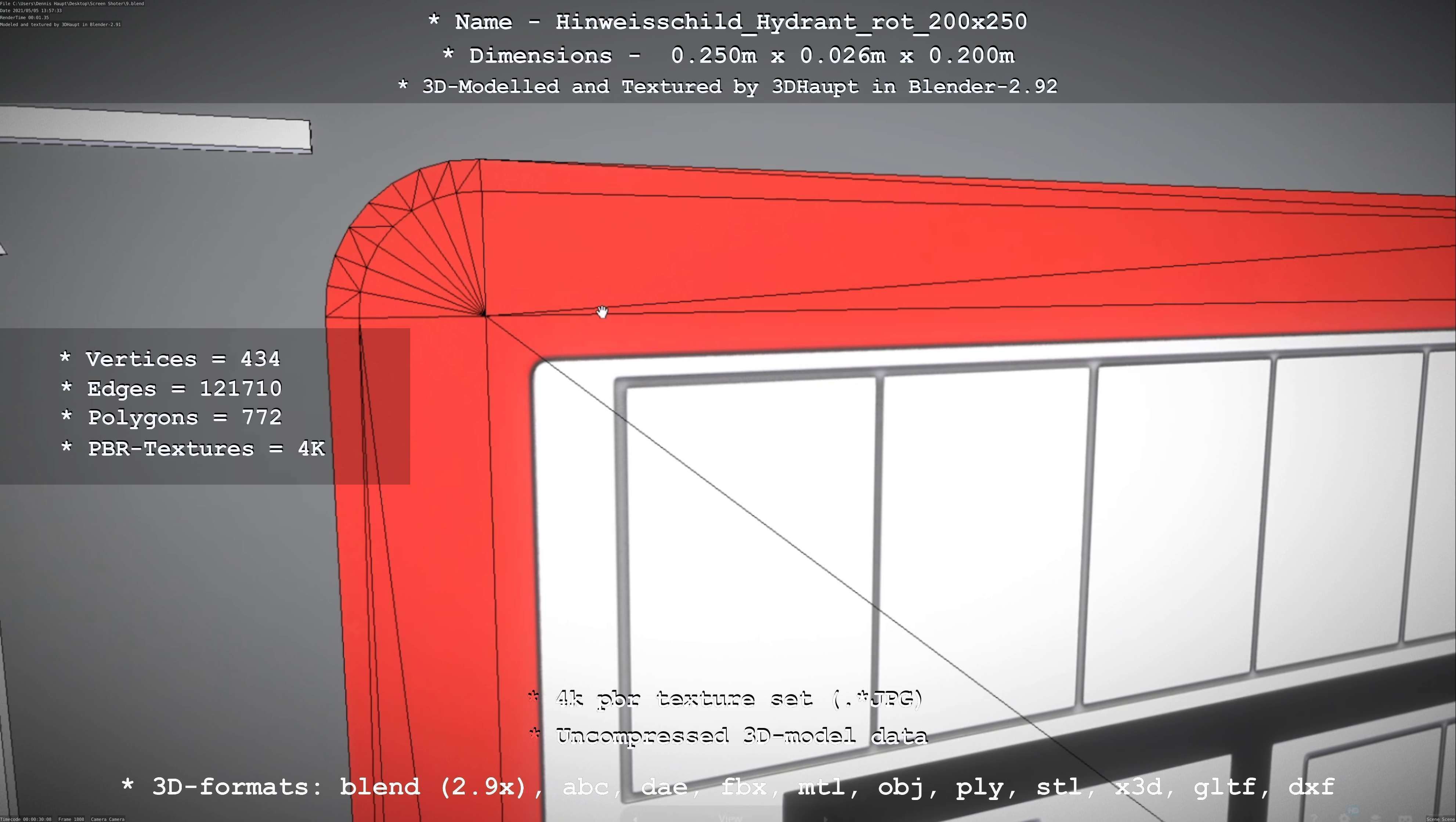Click the 'Date 2021/05/05 13:57:33' stamp
The image size is (1456, 822).
point(31,11)
